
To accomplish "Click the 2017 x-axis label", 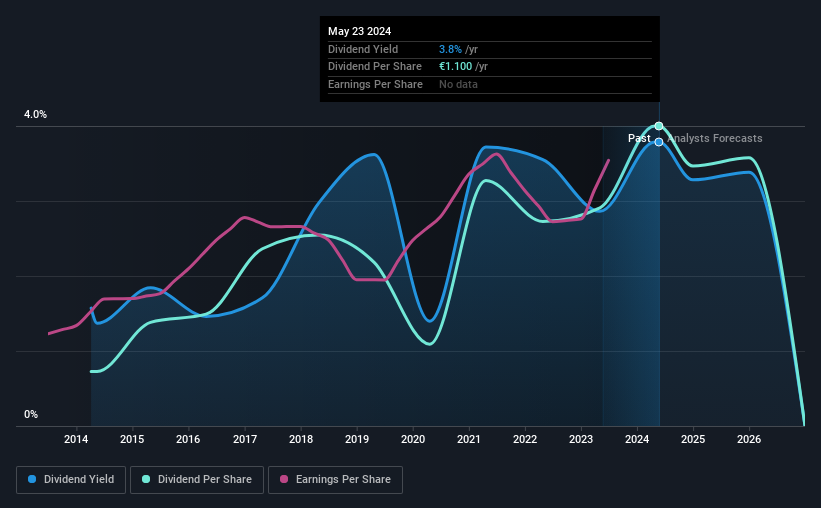I will coord(245,439).
